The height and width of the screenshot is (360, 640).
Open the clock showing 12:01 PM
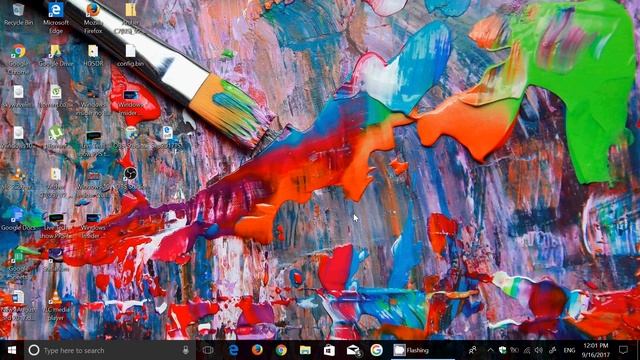pos(596,350)
